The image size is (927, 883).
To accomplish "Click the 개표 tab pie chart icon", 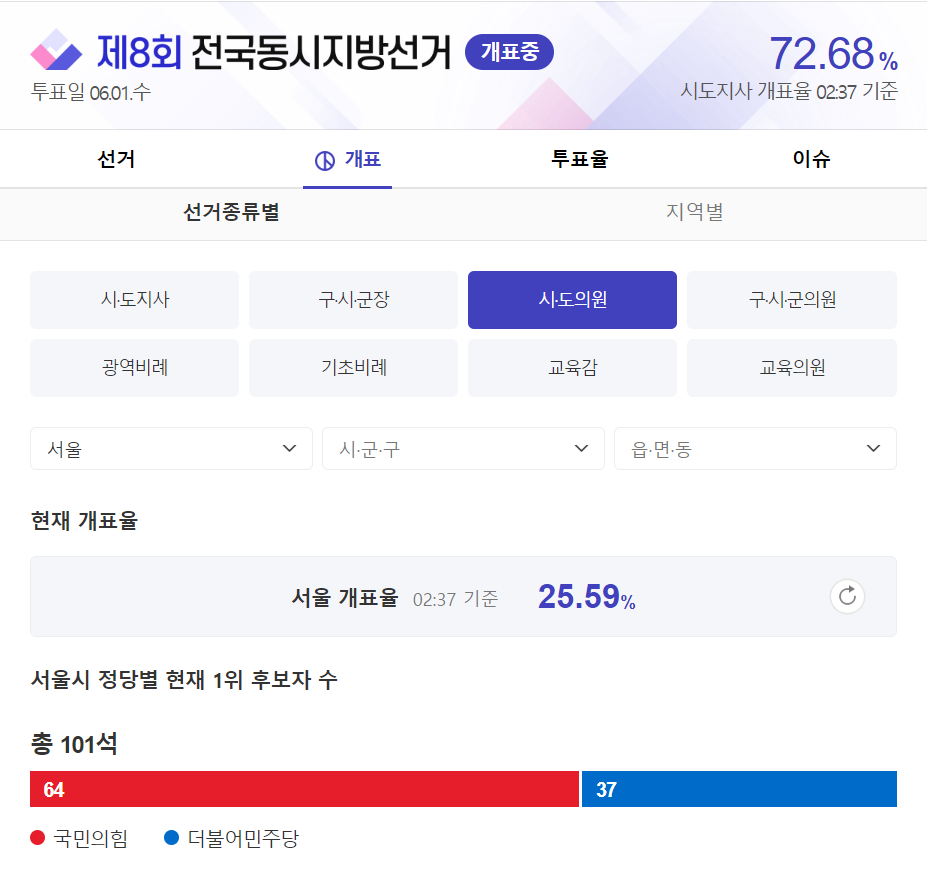I will tap(324, 160).
